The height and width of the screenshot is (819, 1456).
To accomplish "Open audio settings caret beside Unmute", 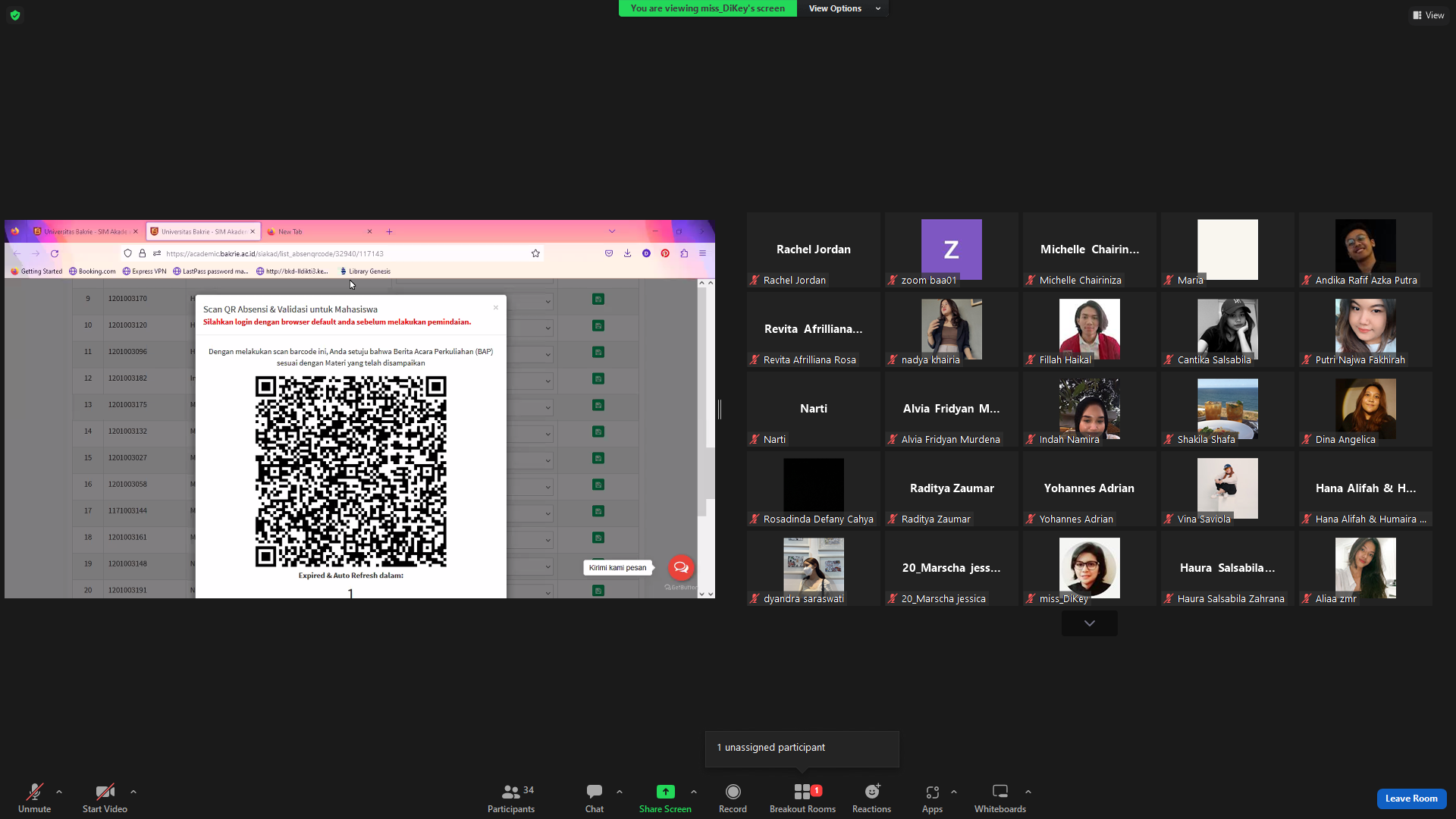I will click(59, 792).
